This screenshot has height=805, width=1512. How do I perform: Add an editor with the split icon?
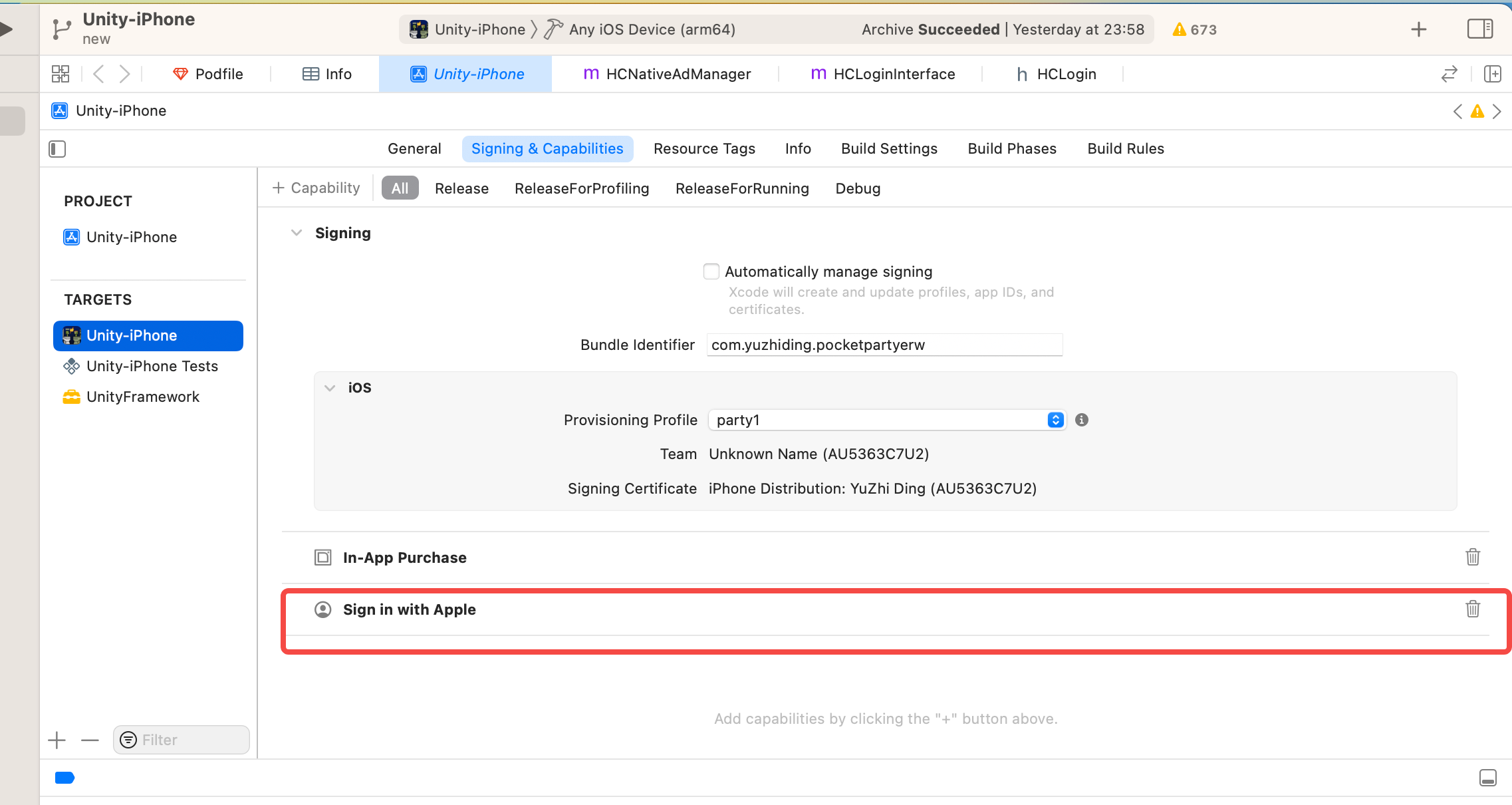(x=1493, y=74)
